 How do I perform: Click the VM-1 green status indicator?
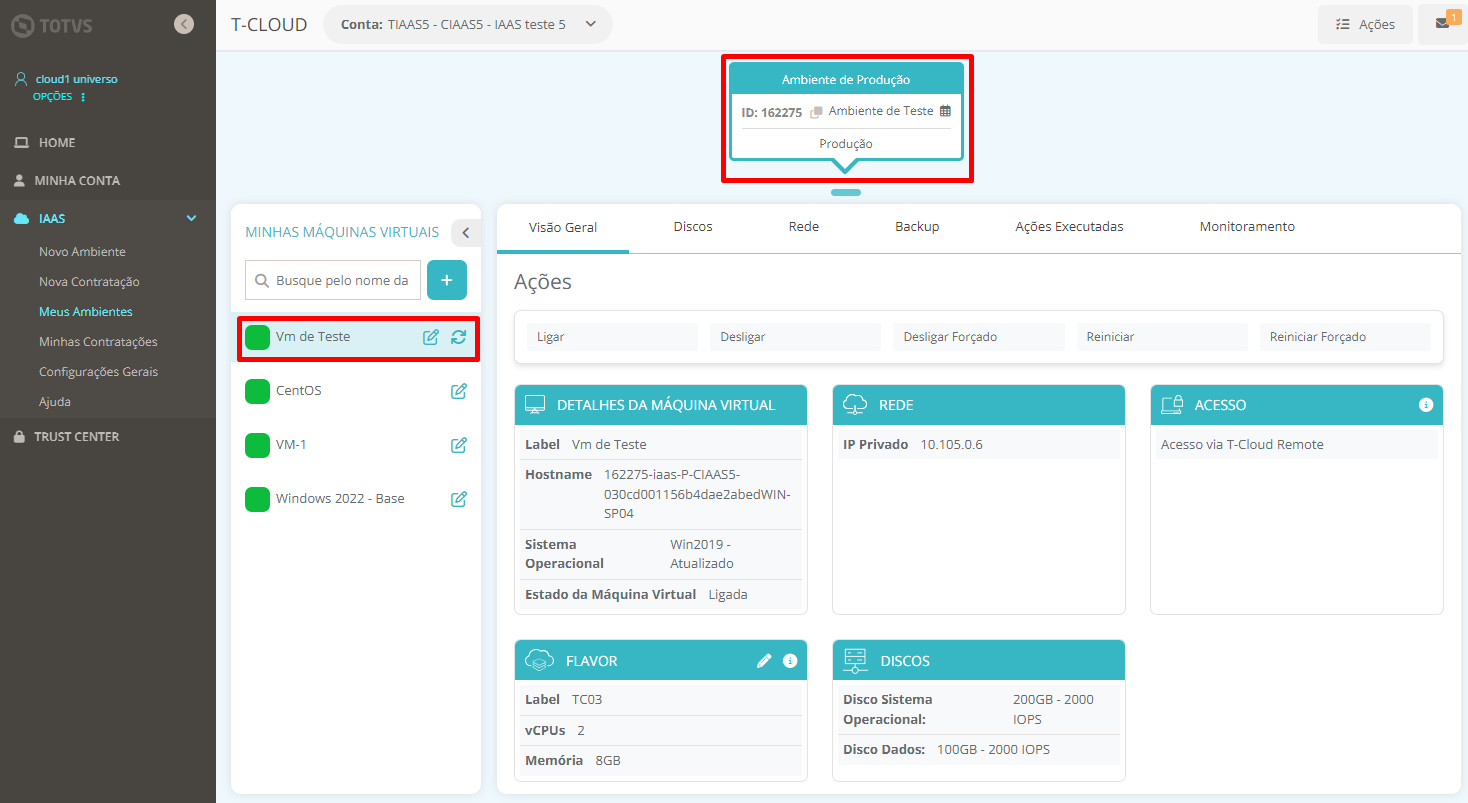tap(258, 445)
